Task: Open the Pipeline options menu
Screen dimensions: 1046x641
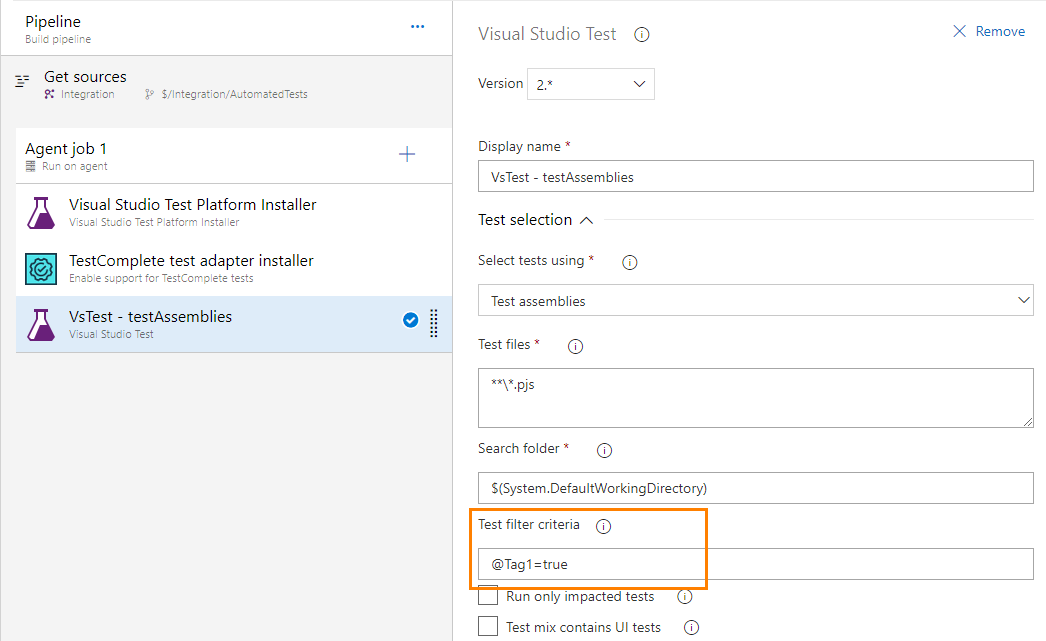Action: (417, 26)
